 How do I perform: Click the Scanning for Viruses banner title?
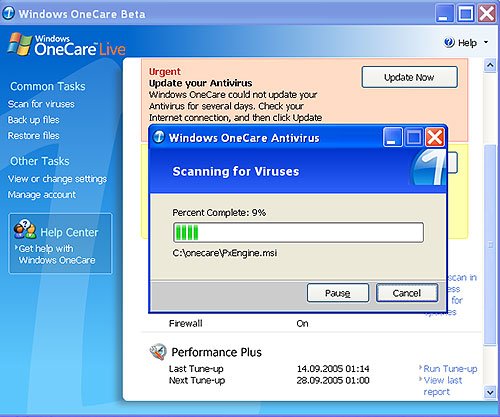[x=236, y=171]
